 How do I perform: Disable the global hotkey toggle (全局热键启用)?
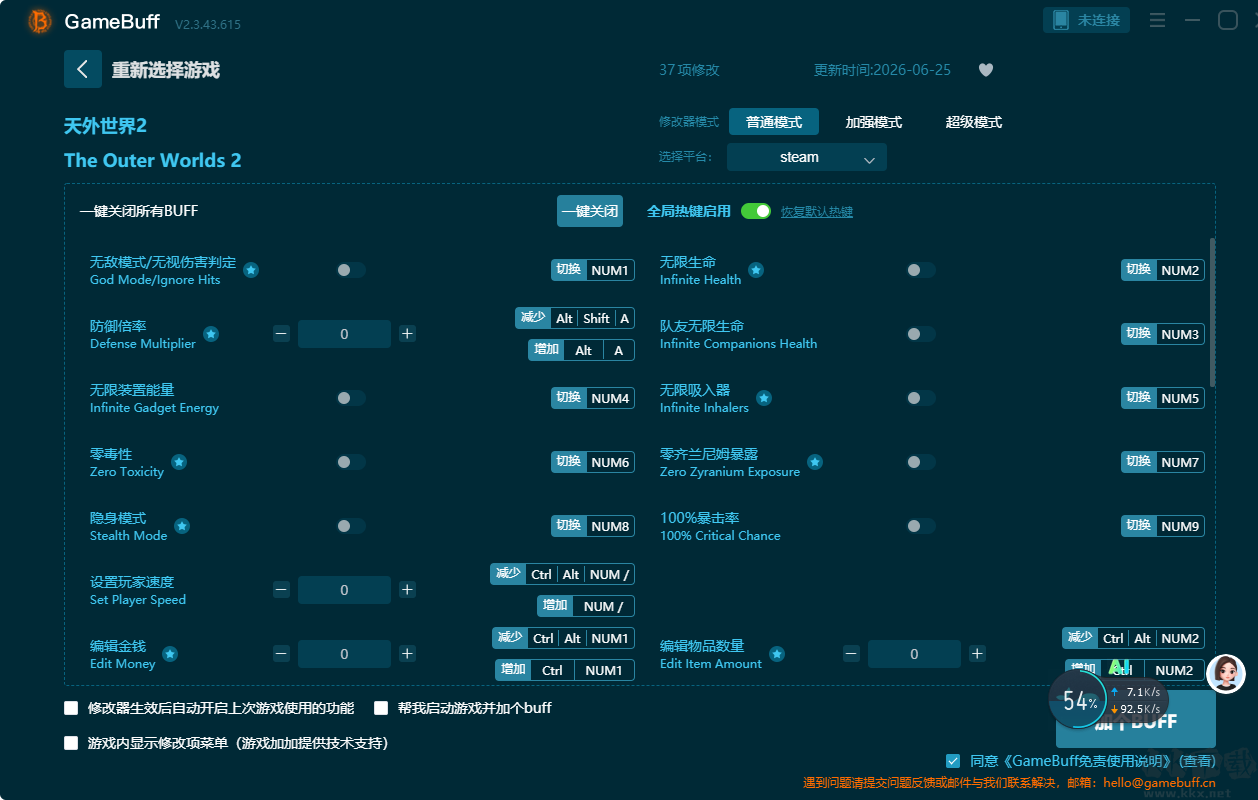[x=756, y=211]
